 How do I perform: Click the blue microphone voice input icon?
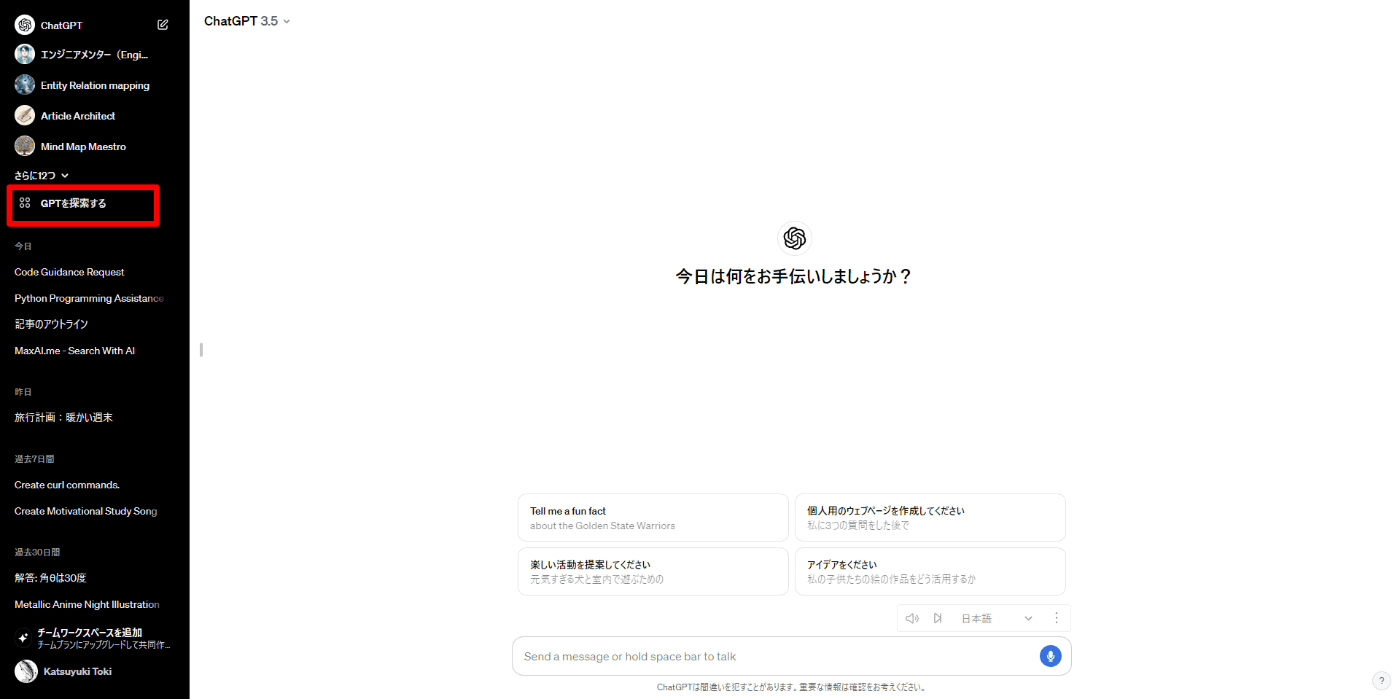(x=1050, y=656)
